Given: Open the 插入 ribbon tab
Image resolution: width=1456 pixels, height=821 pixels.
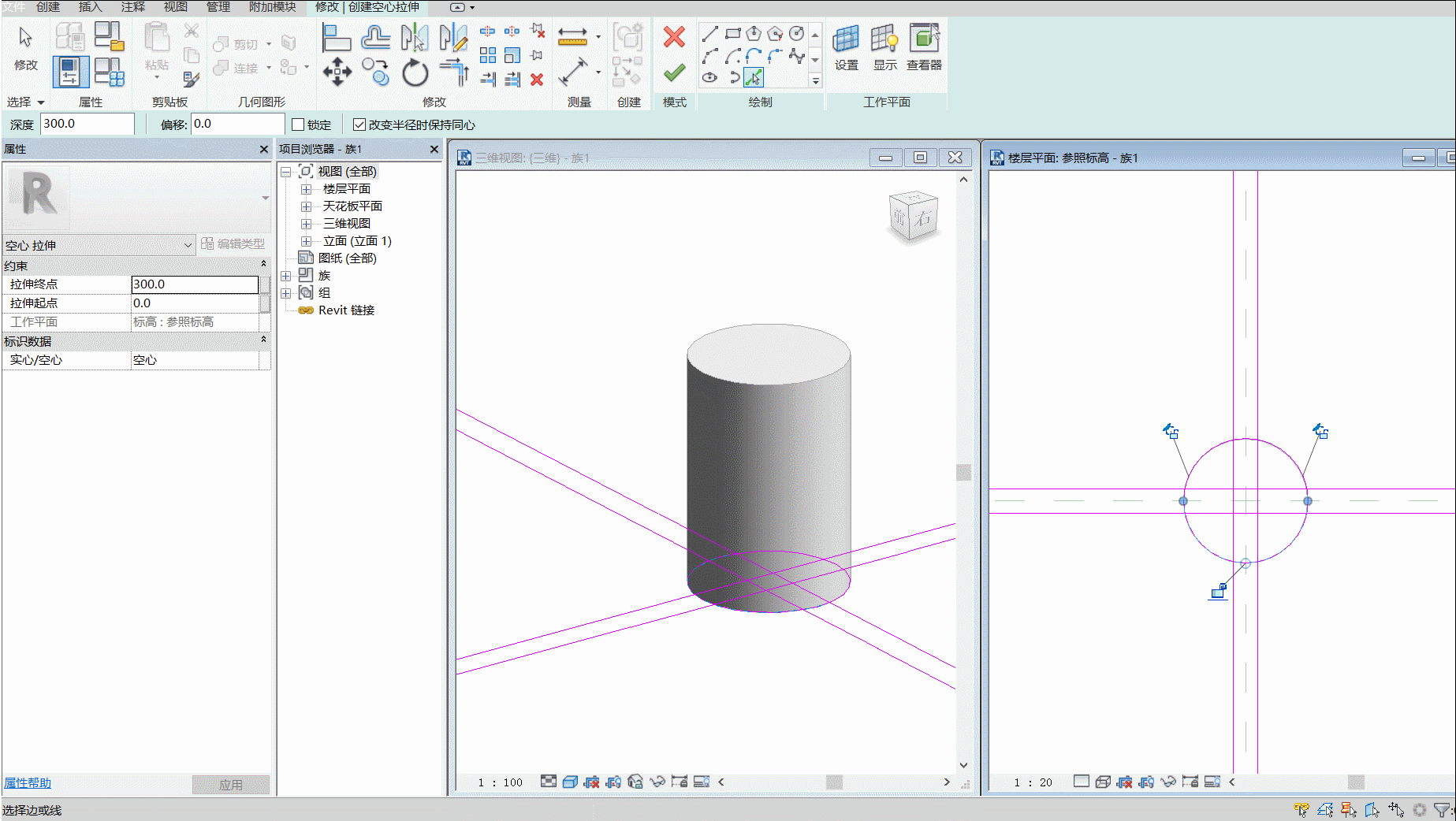Looking at the screenshot, I should (90, 7).
